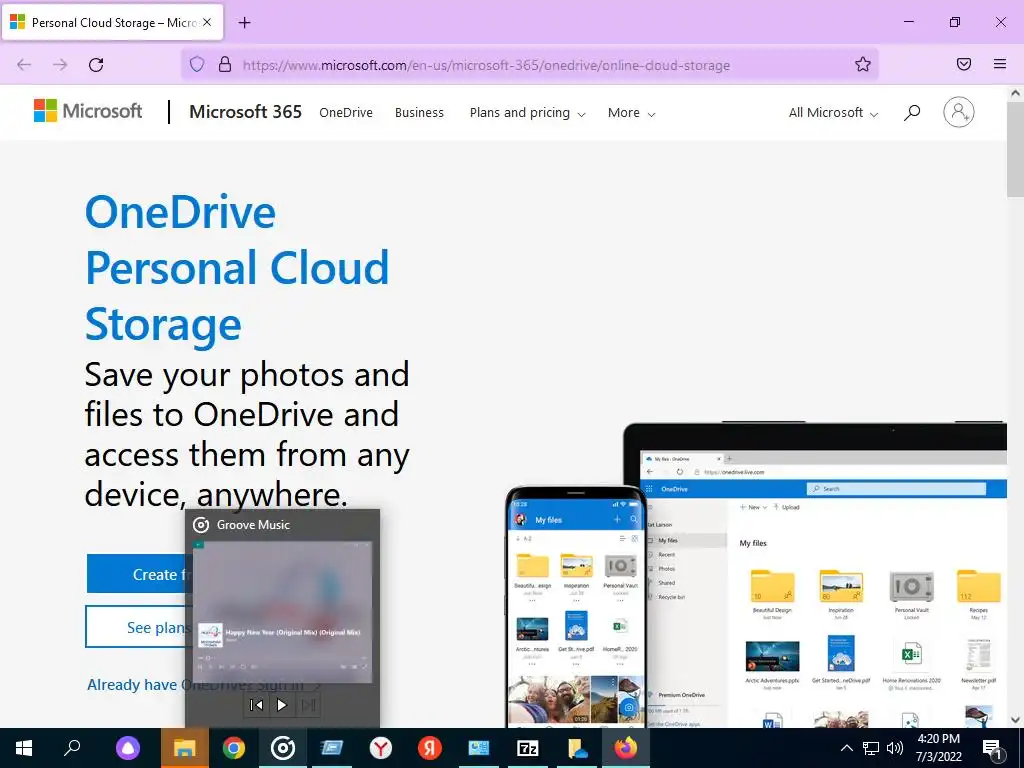
Task: Open the tracking protection shield icon
Action: click(197, 64)
